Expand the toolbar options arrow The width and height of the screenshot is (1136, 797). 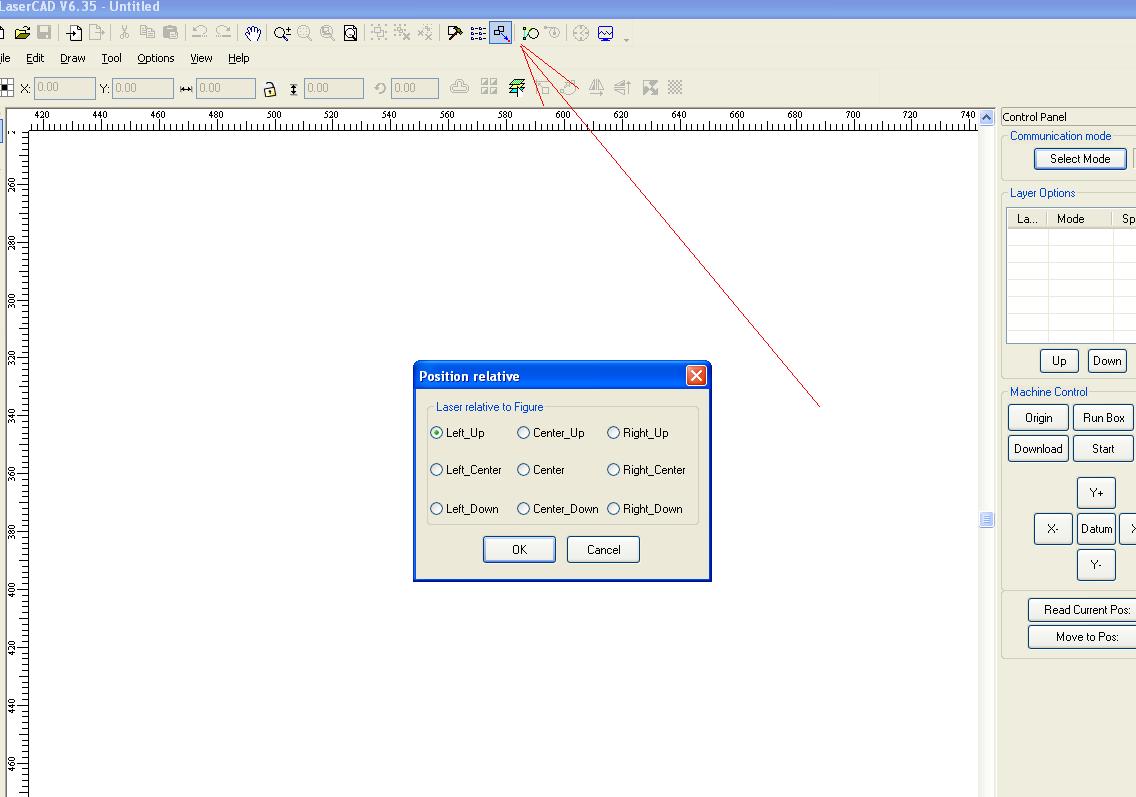(627, 39)
